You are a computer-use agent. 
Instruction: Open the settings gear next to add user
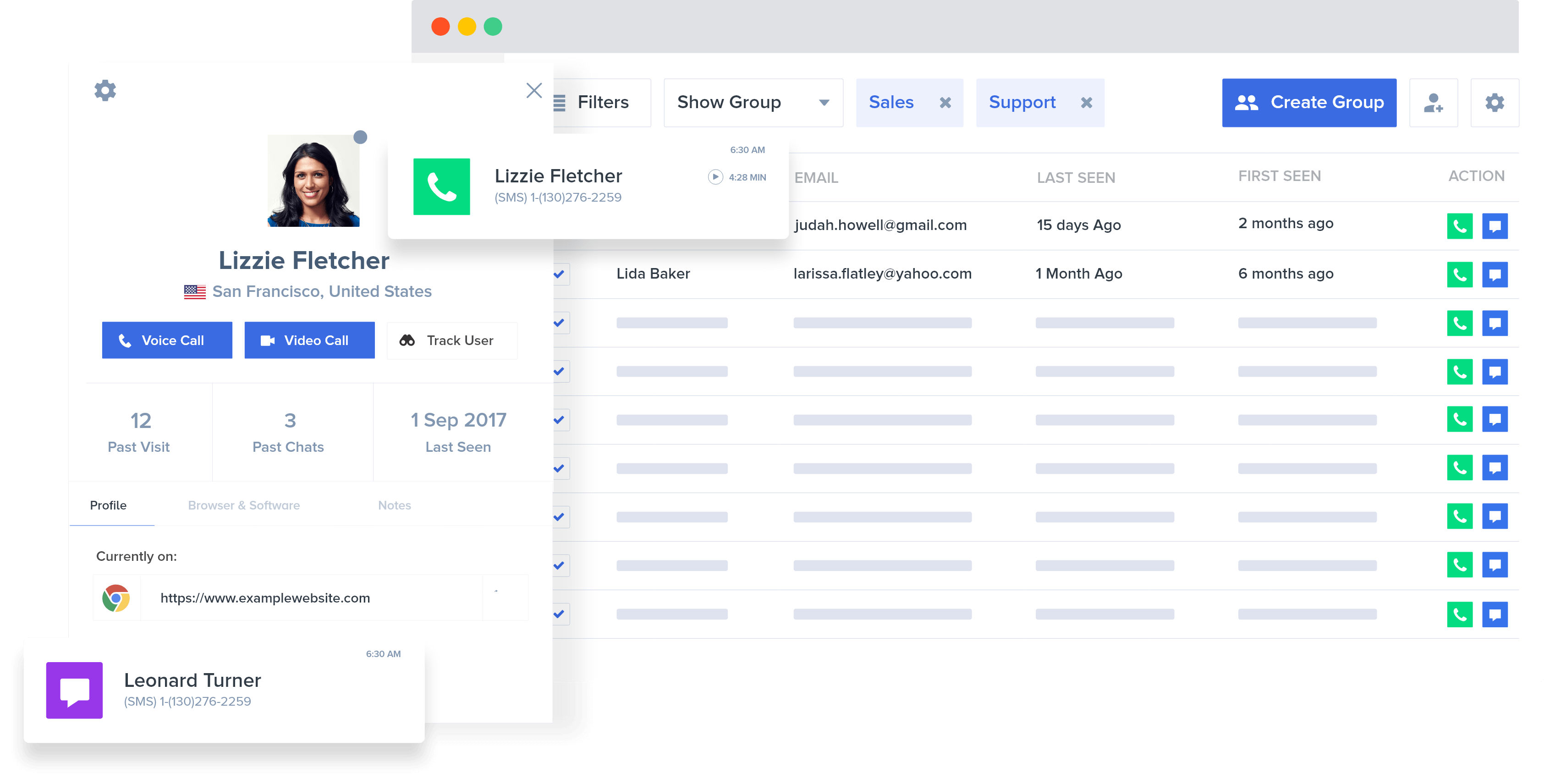1494,103
